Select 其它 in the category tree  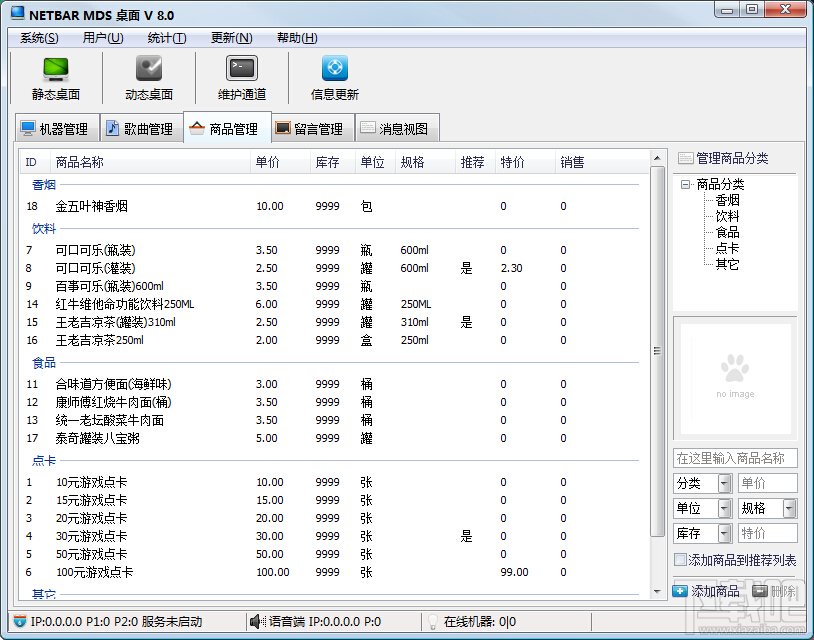click(x=727, y=264)
